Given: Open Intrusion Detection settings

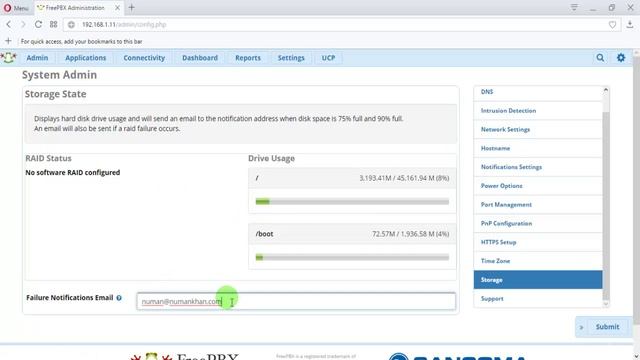Looking at the screenshot, I should pyautogui.click(x=538, y=111).
